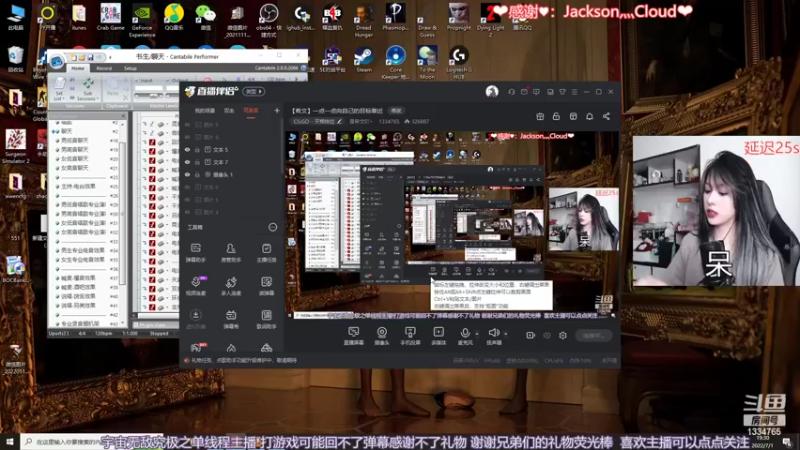Open the gift box icon near room info
This screenshot has height=450, width=800.
point(540,116)
